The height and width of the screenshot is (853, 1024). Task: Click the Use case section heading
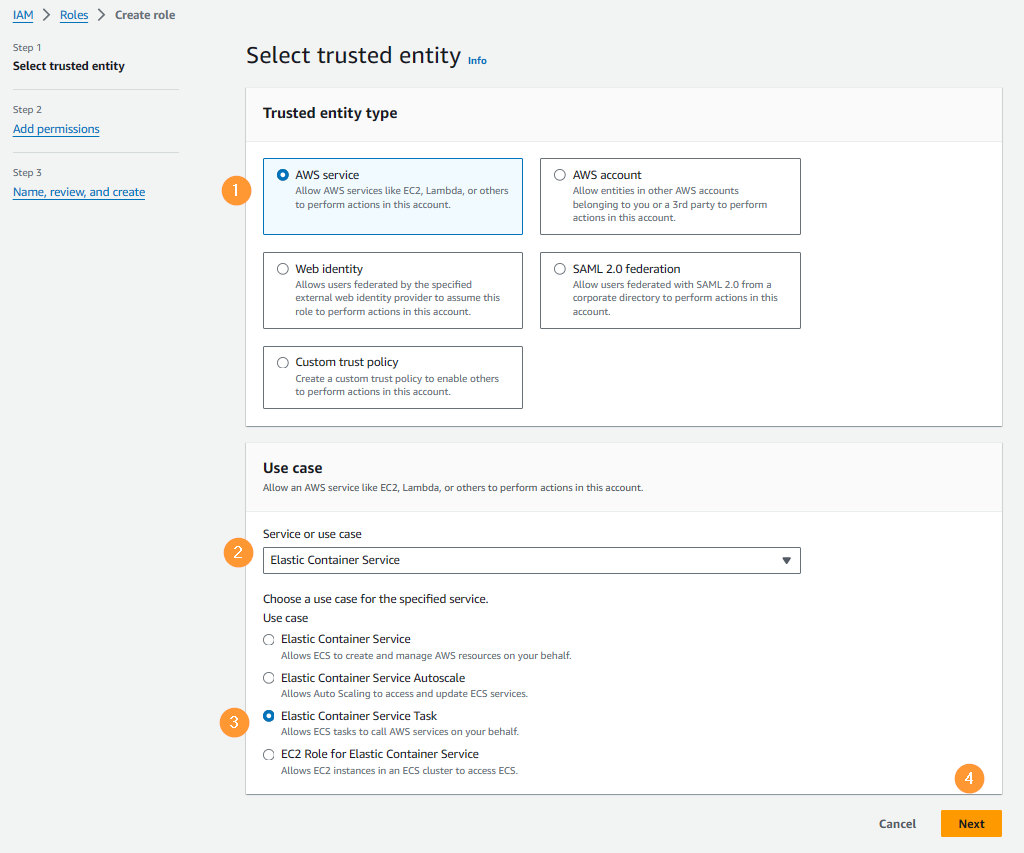293,468
